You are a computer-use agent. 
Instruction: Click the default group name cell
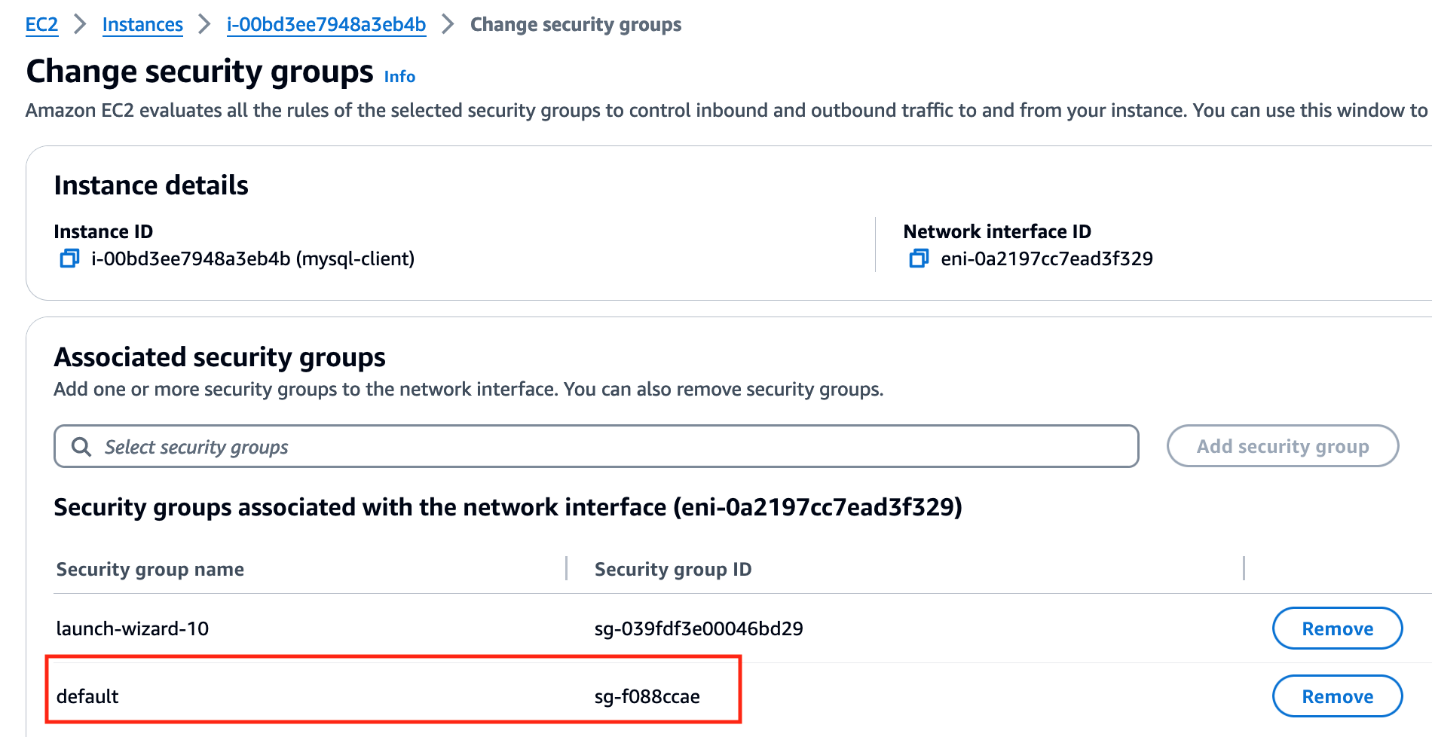88,696
